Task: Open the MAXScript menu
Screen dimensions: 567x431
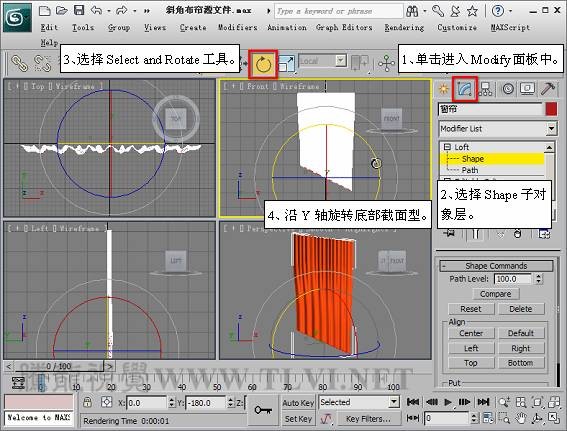Action: (x=510, y=27)
